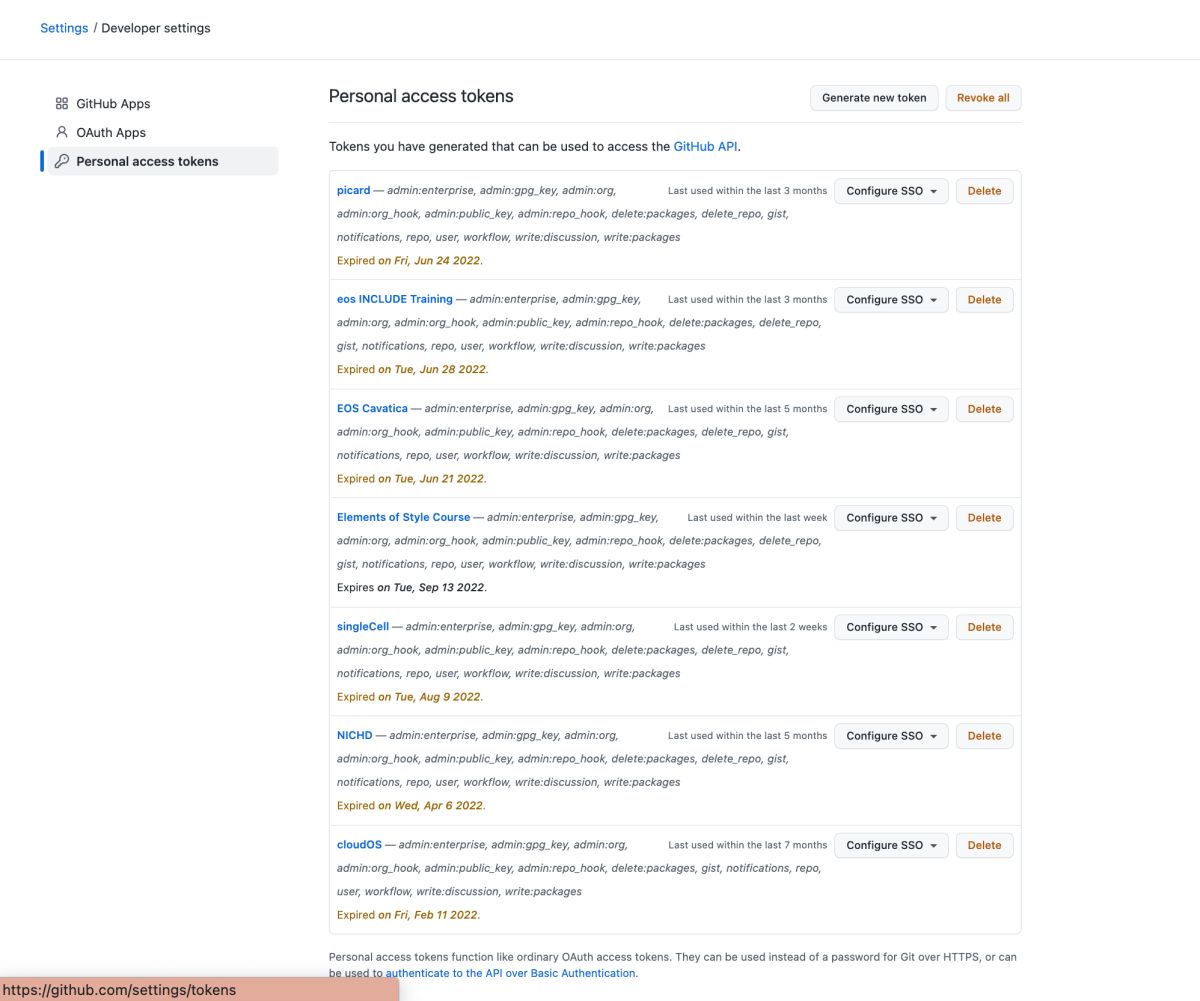
Task: Delete the cloudOS token
Action: [984, 845]
